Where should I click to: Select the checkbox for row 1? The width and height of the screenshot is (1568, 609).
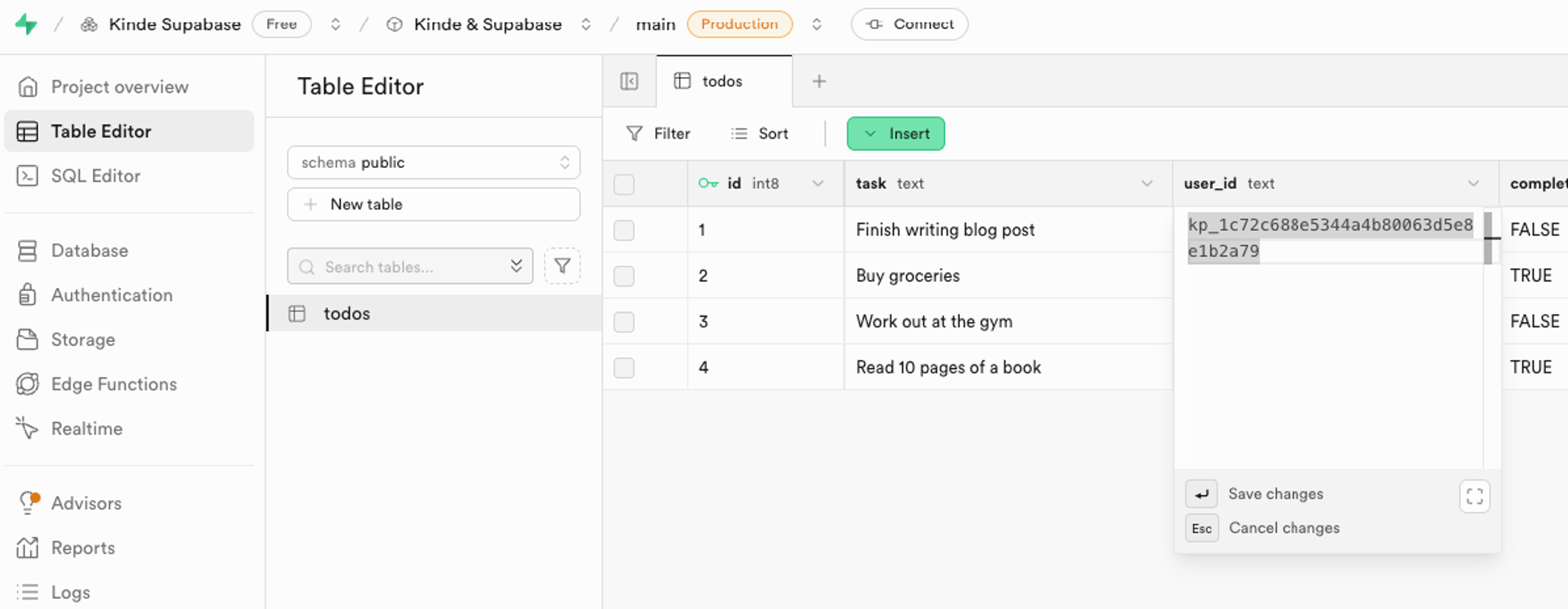(624, 230)
